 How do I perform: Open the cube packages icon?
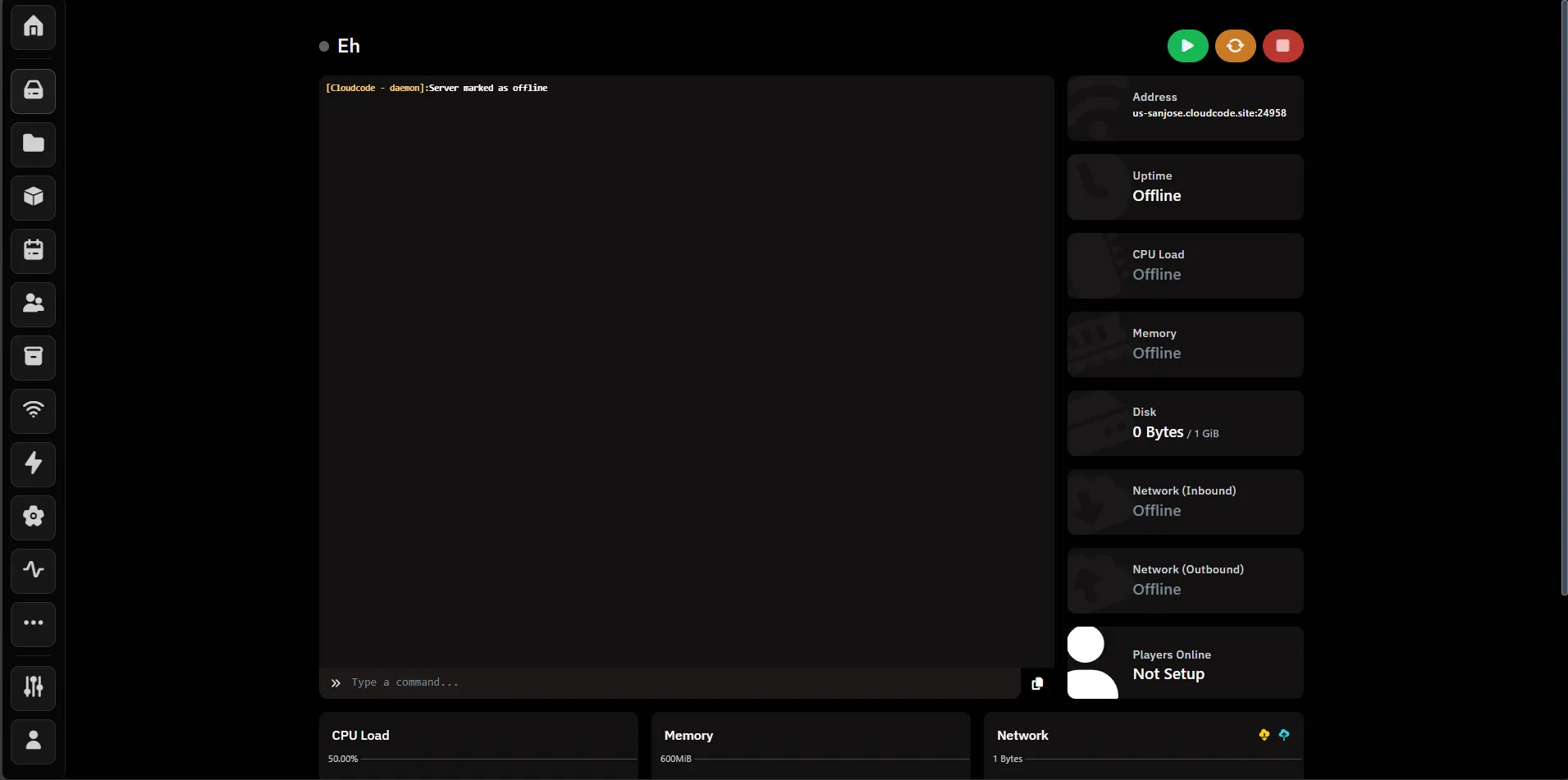pyautogui.click(x=33, y=197)
